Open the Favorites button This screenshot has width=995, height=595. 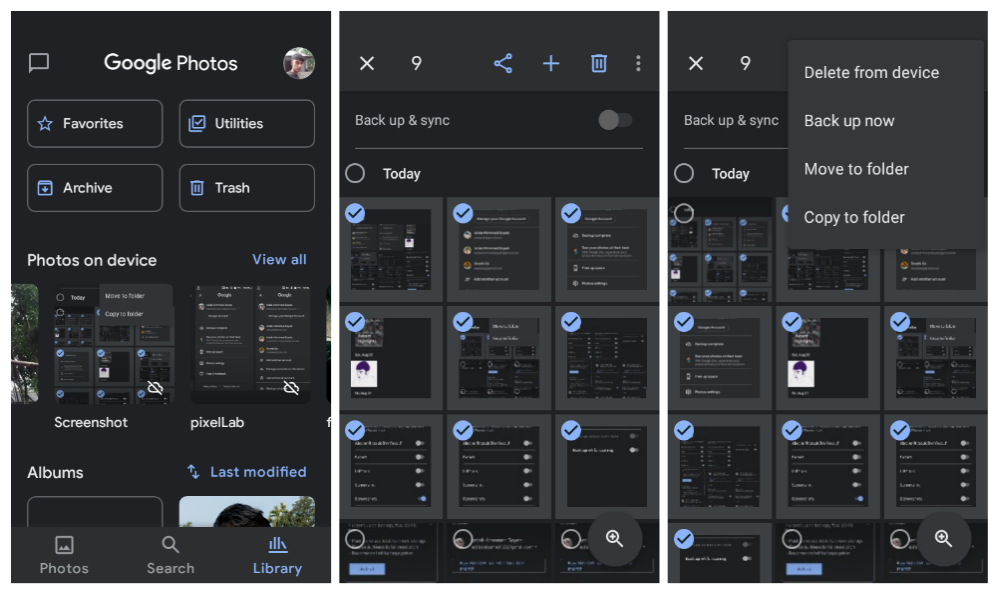pos(95,124)
